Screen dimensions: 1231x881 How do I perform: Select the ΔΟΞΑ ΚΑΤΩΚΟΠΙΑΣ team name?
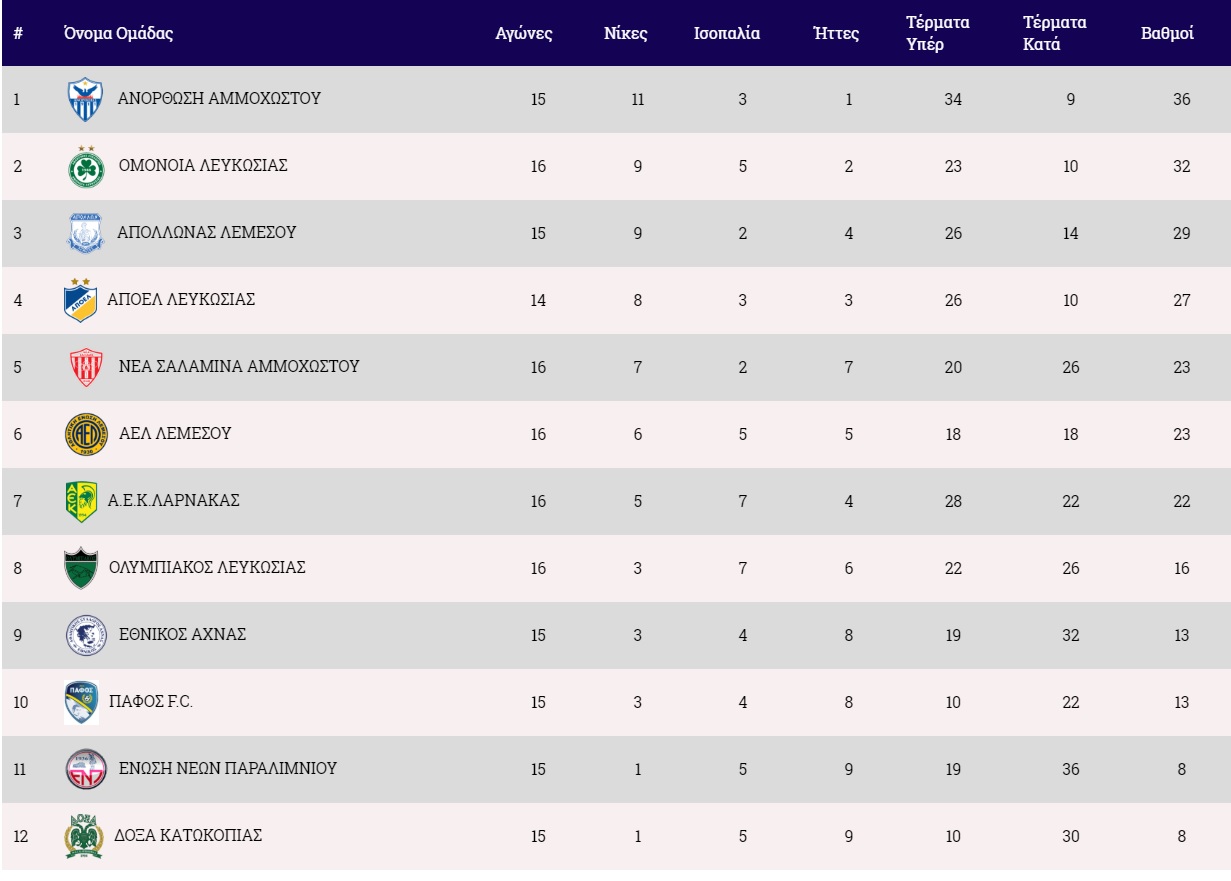(x=190, y=836)
